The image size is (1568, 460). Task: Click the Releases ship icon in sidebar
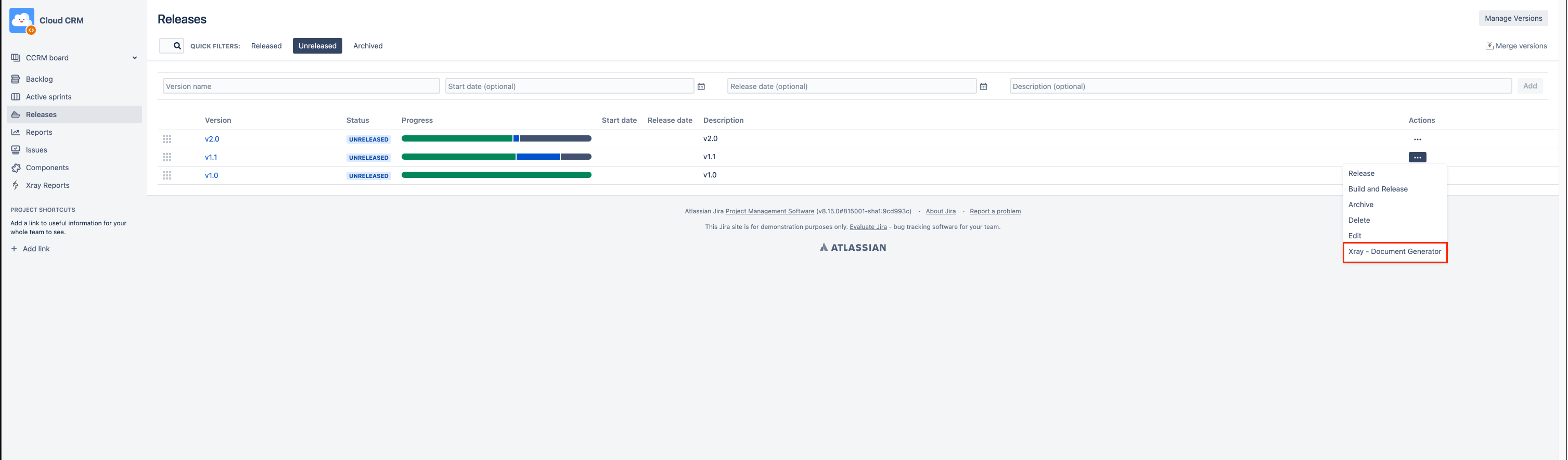pos(16,114)
